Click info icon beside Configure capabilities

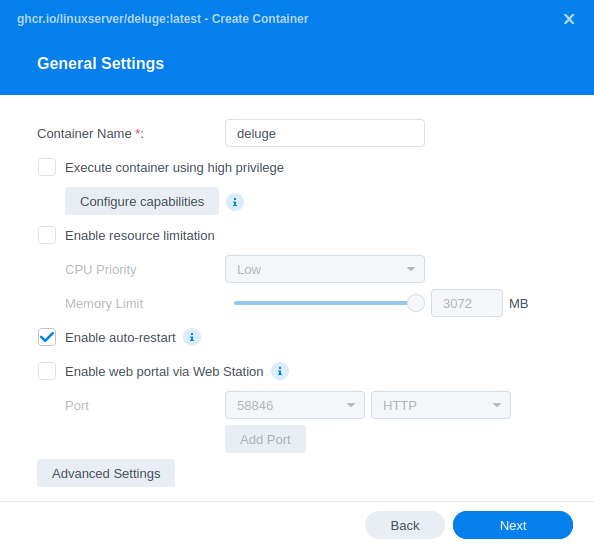point(235,202)
